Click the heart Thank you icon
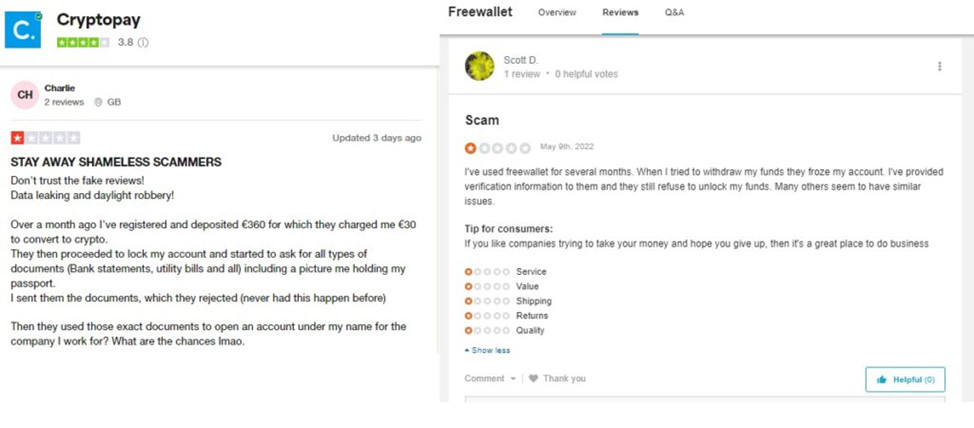The height and width of the screenshot is (428, 974). pyautogui.click(x=533, y=379)
